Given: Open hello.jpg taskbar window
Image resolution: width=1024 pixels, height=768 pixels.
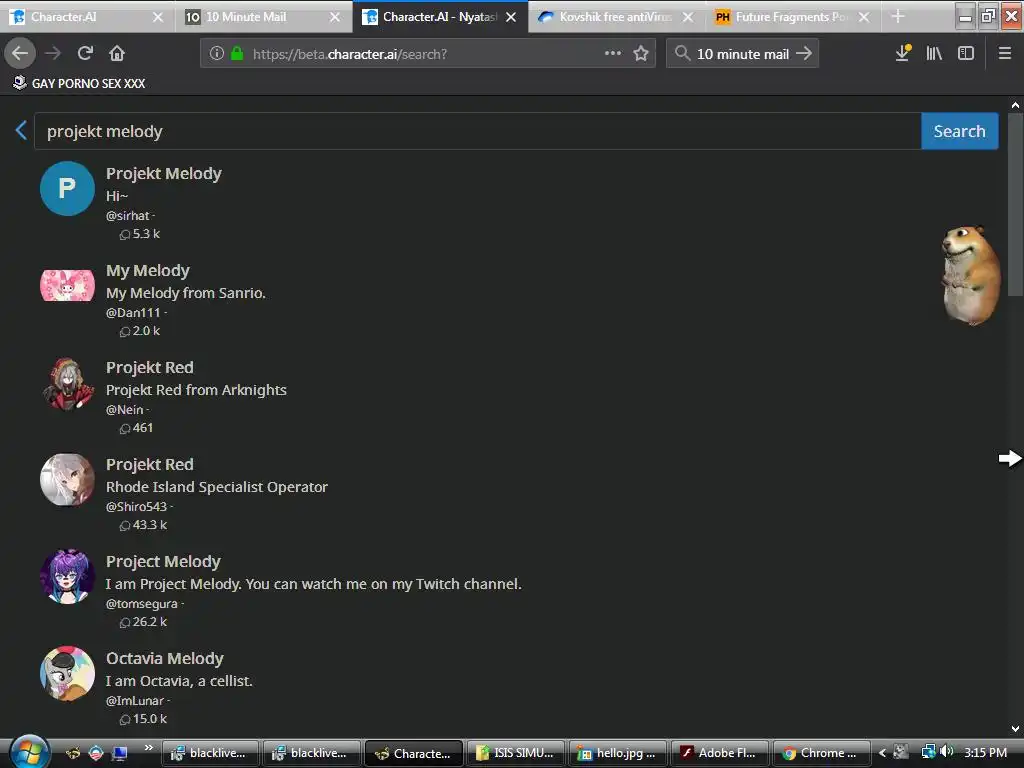Looking at the screenshot, I should pyautogui.click(x=617, y=753).
